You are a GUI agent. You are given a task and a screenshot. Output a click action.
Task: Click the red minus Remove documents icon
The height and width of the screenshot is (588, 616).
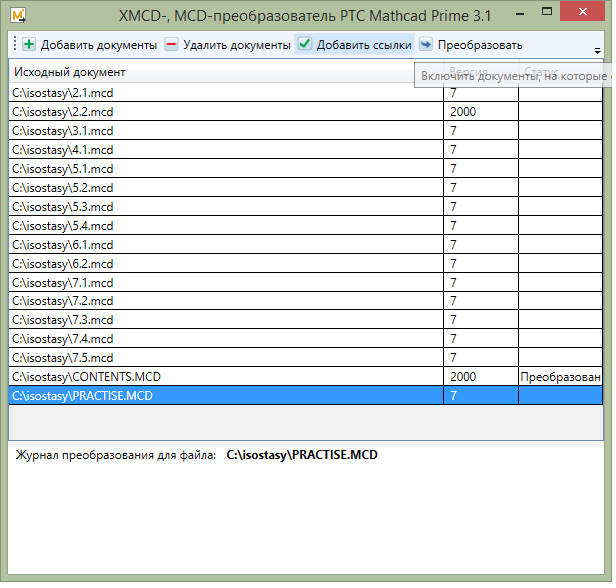click(x=171, y=44)
